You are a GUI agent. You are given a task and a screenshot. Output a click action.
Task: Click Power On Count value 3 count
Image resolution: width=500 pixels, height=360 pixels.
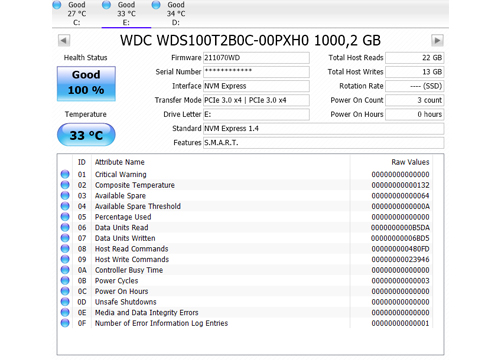pyautogui.click(x=415, y=100)
